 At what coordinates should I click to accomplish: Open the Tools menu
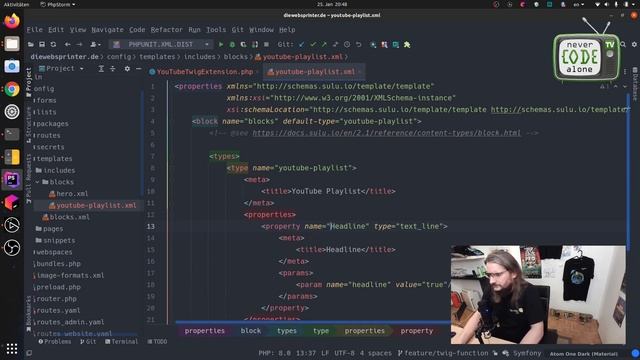point(216,30)
